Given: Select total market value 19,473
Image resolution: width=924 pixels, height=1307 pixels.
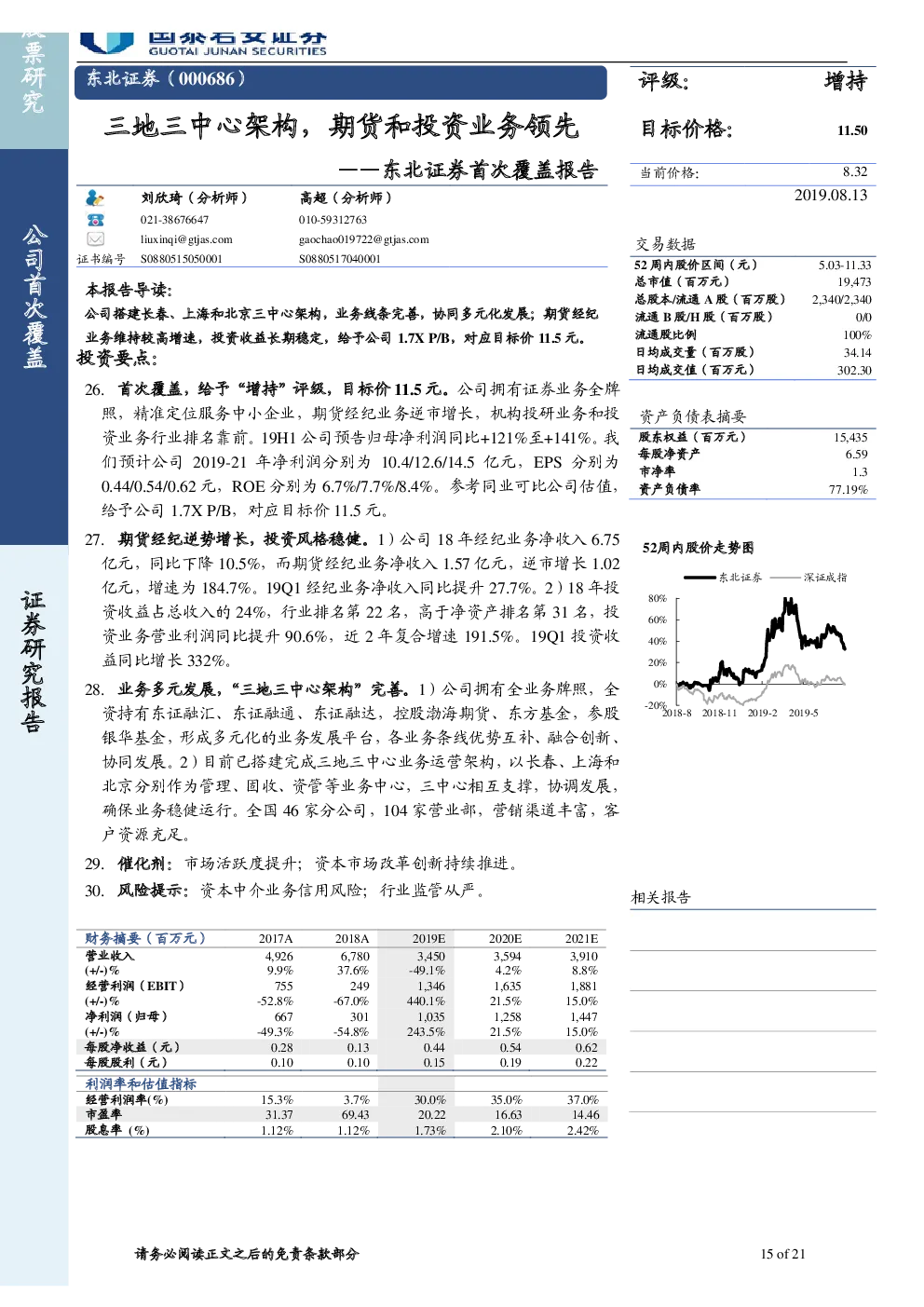Looking at the screenshot, I should pos(854,282).
